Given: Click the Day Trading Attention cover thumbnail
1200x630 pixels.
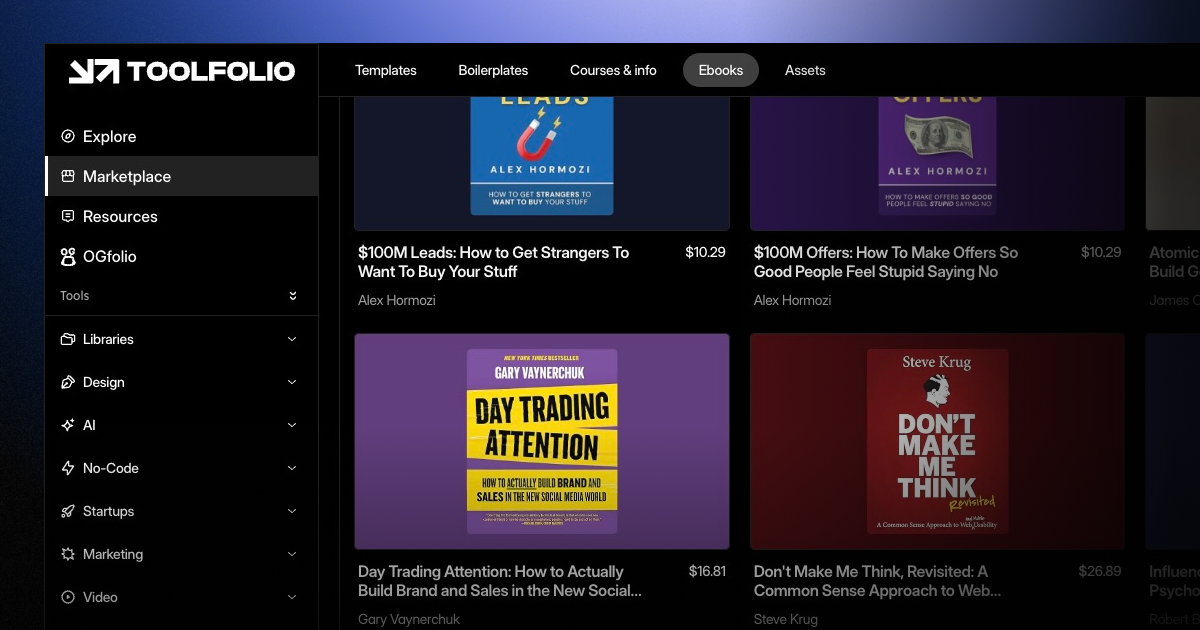Looking at the screenshot, I should pyautogui.click(x=542, y=442).
